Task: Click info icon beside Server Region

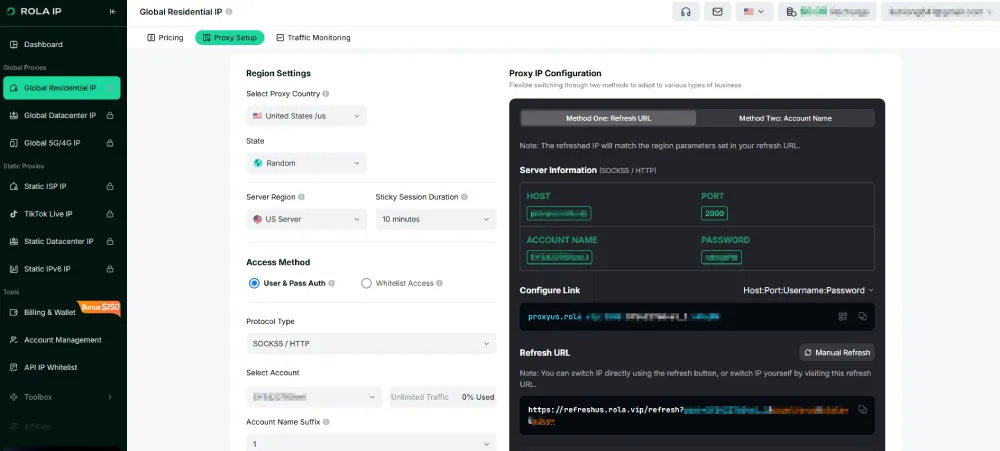Action: click(301, 197)
